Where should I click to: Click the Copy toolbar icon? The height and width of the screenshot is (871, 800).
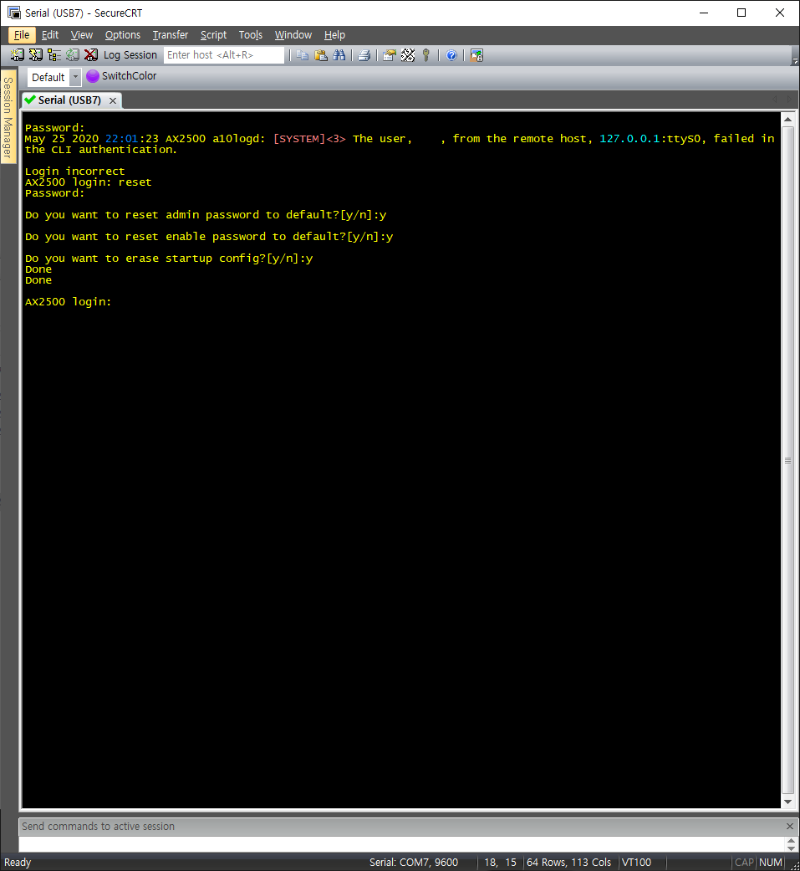(302, 55)
